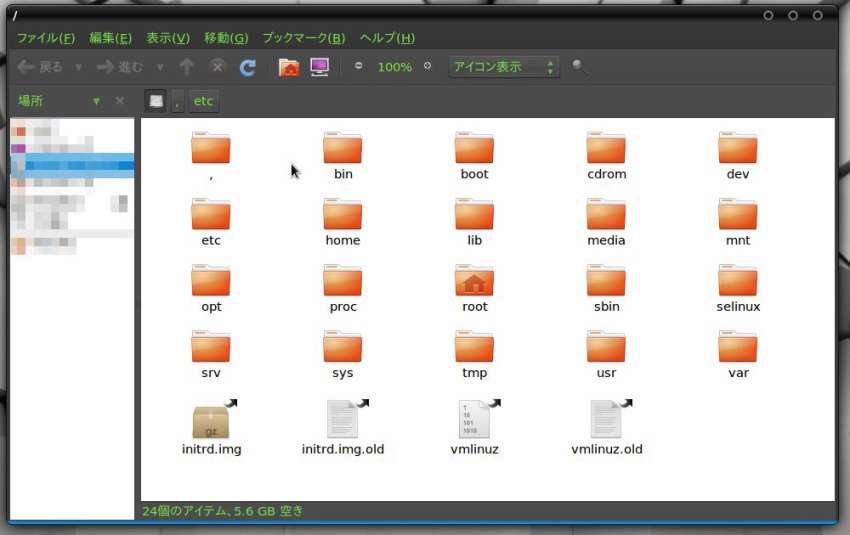850x535 pixels.
Task: Reset zoom via 100% label
Action: pos(395,67)
